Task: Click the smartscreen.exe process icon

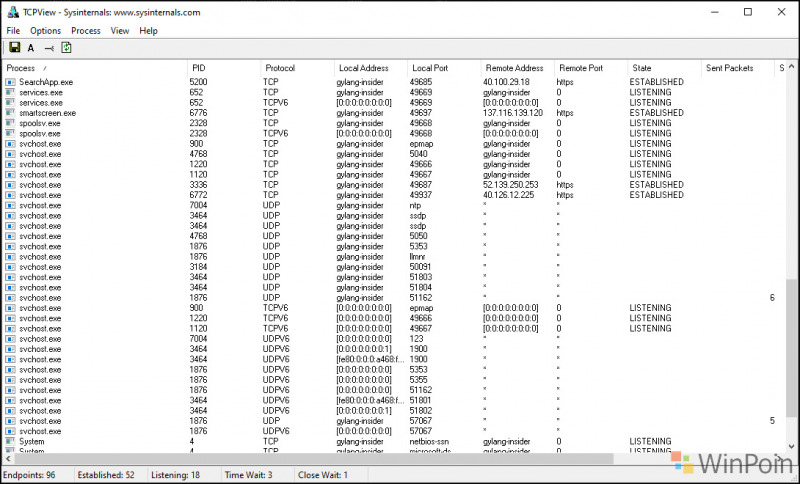Action: (10, 113)
